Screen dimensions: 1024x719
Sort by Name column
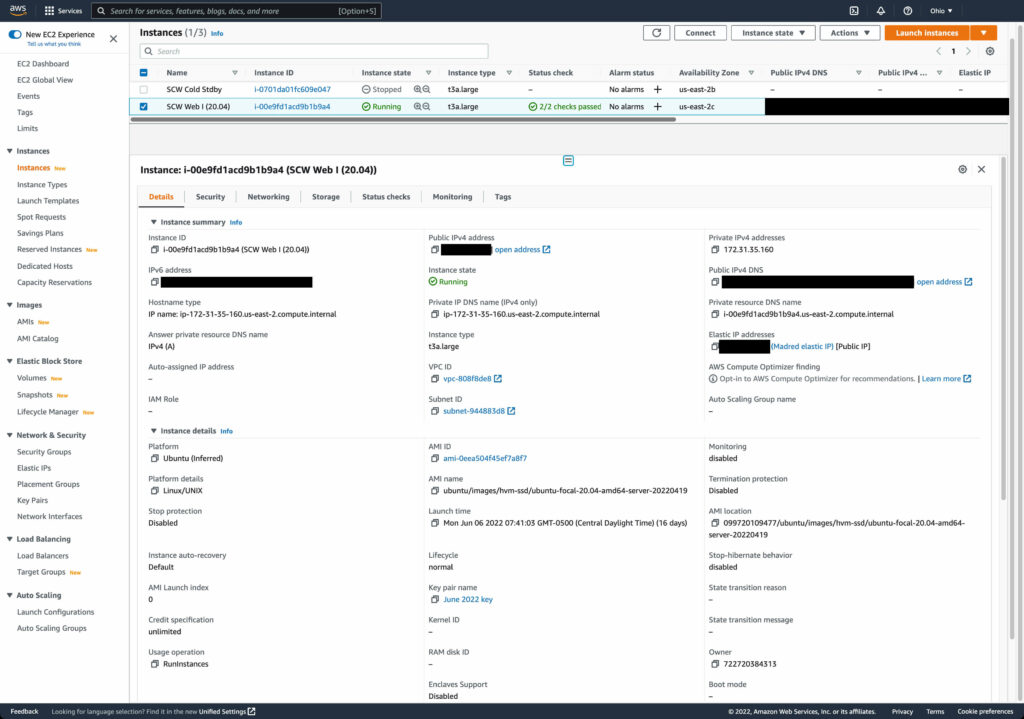point(235,72)
